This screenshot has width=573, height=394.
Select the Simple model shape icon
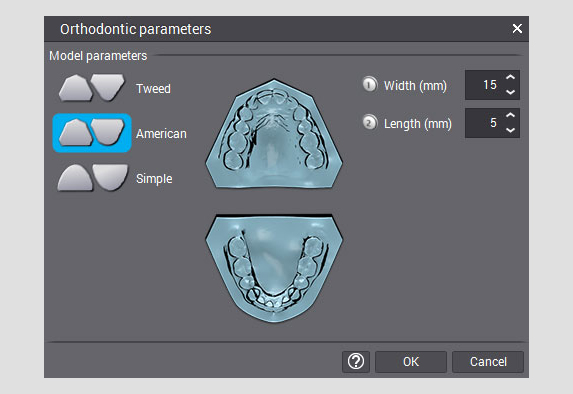click(93, 178)
